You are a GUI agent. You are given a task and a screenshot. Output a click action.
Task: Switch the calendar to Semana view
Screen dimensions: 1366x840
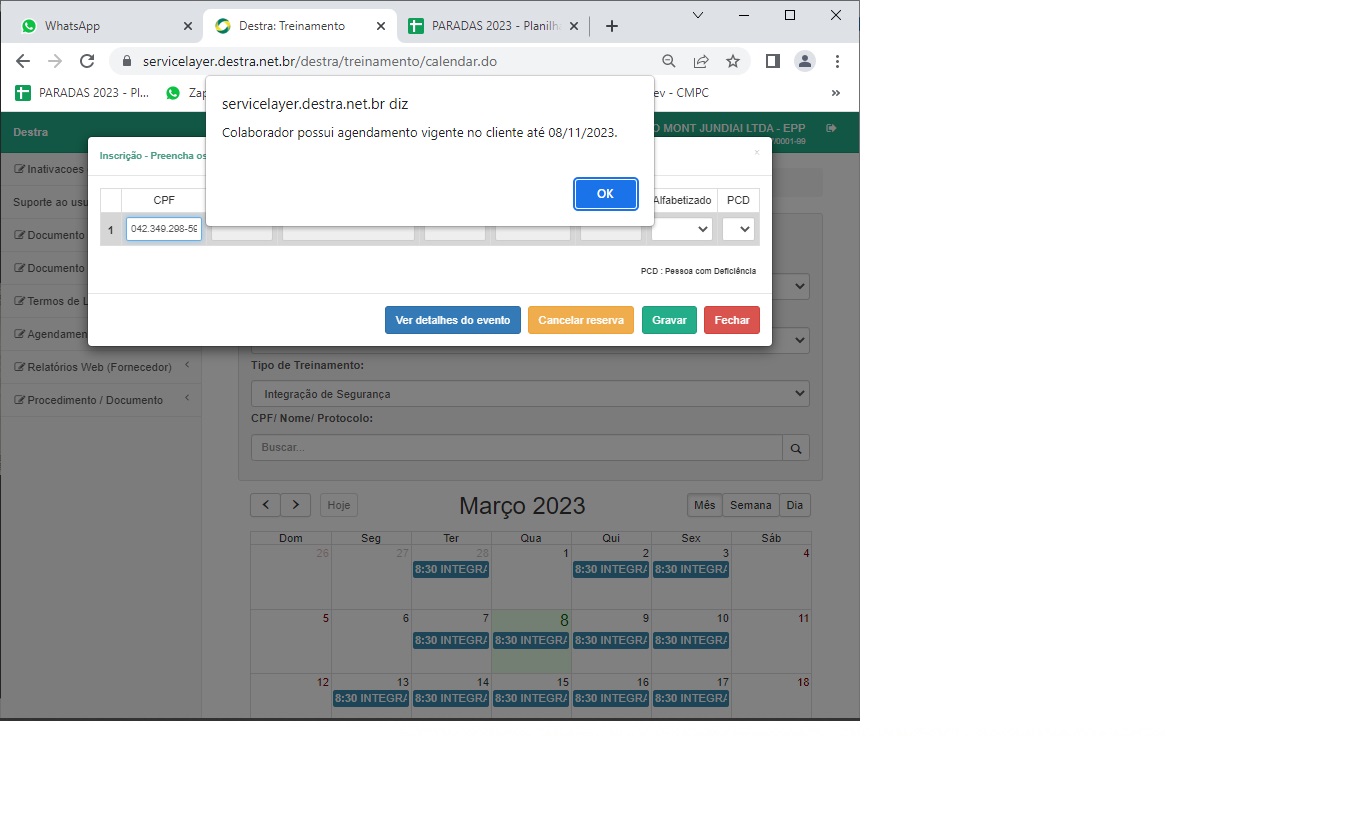coord(750,505)
